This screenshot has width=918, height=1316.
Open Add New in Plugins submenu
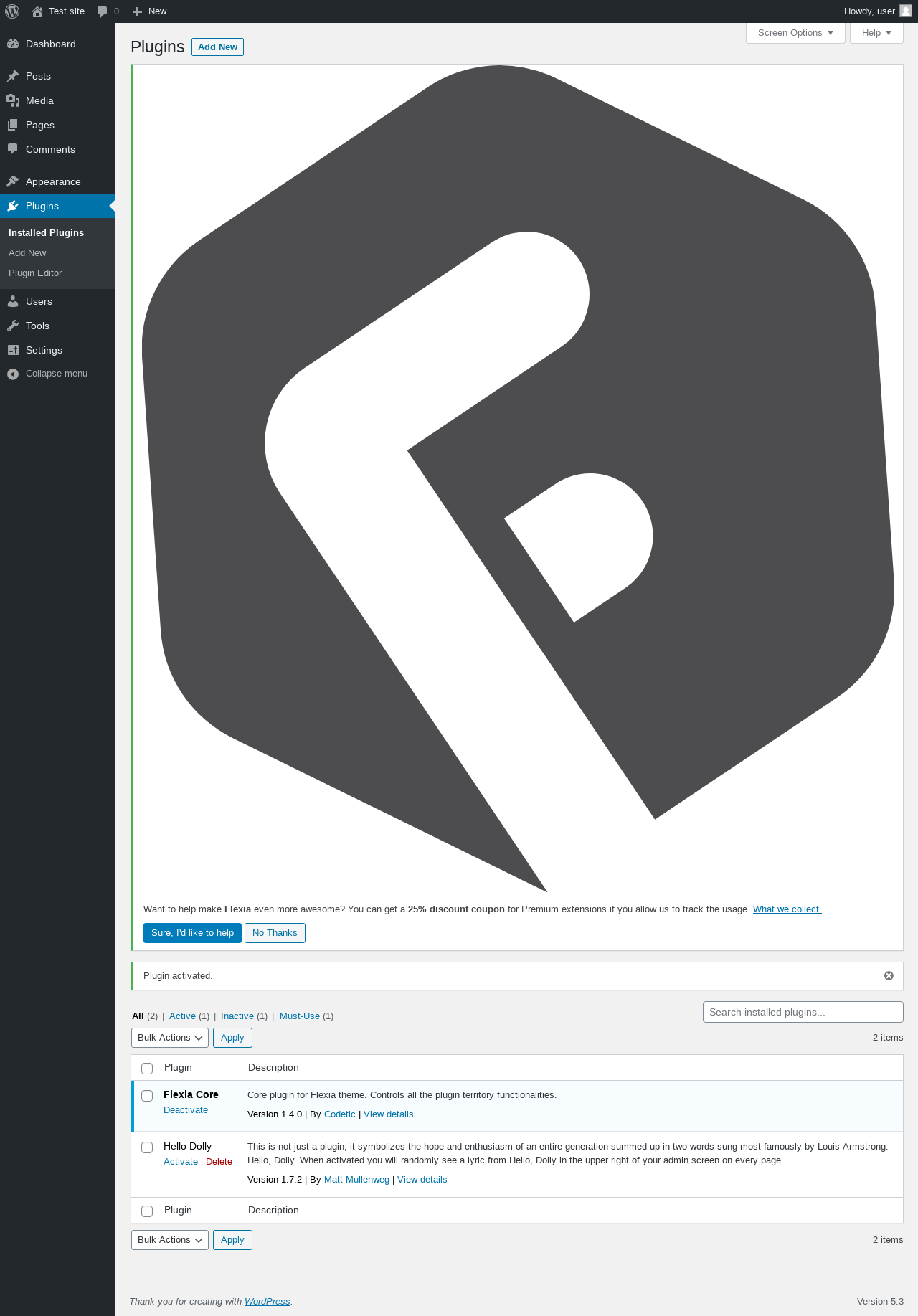(x=27, y=253)
